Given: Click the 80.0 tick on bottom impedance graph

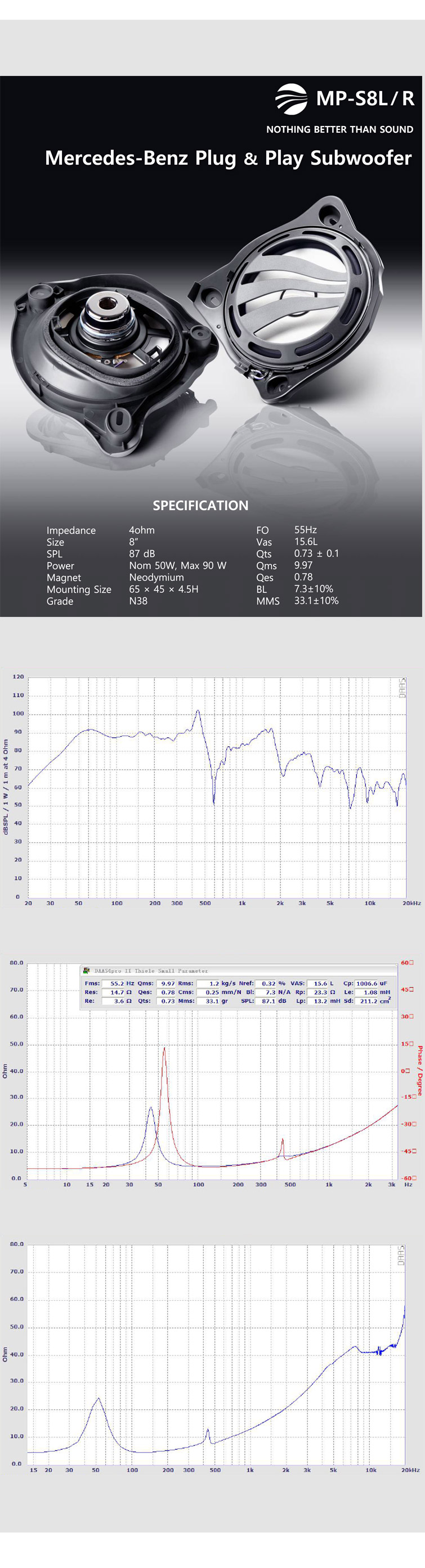Looking at the screenshot, I should click(17, 1244).
